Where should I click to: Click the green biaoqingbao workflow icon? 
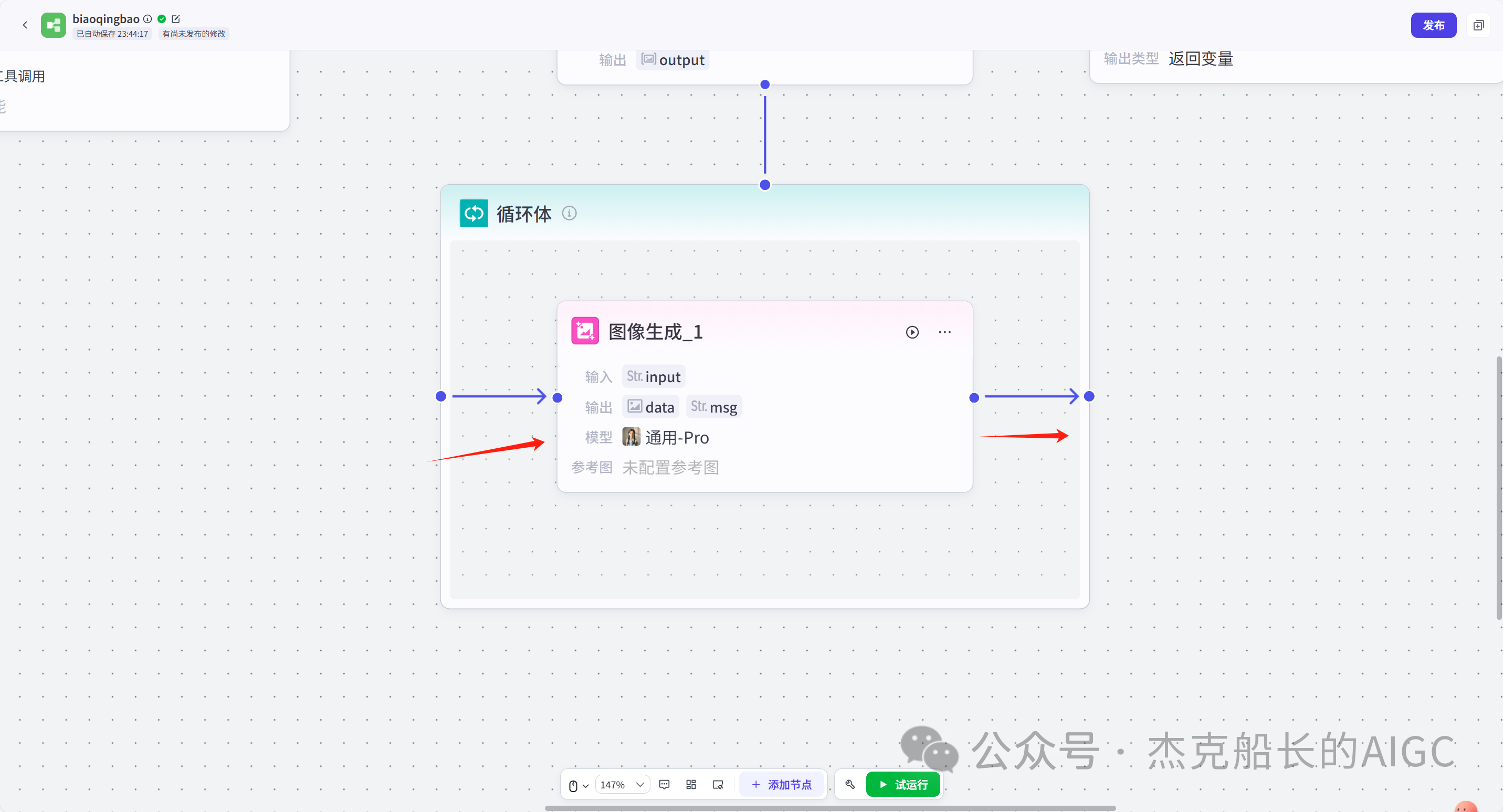53,25
